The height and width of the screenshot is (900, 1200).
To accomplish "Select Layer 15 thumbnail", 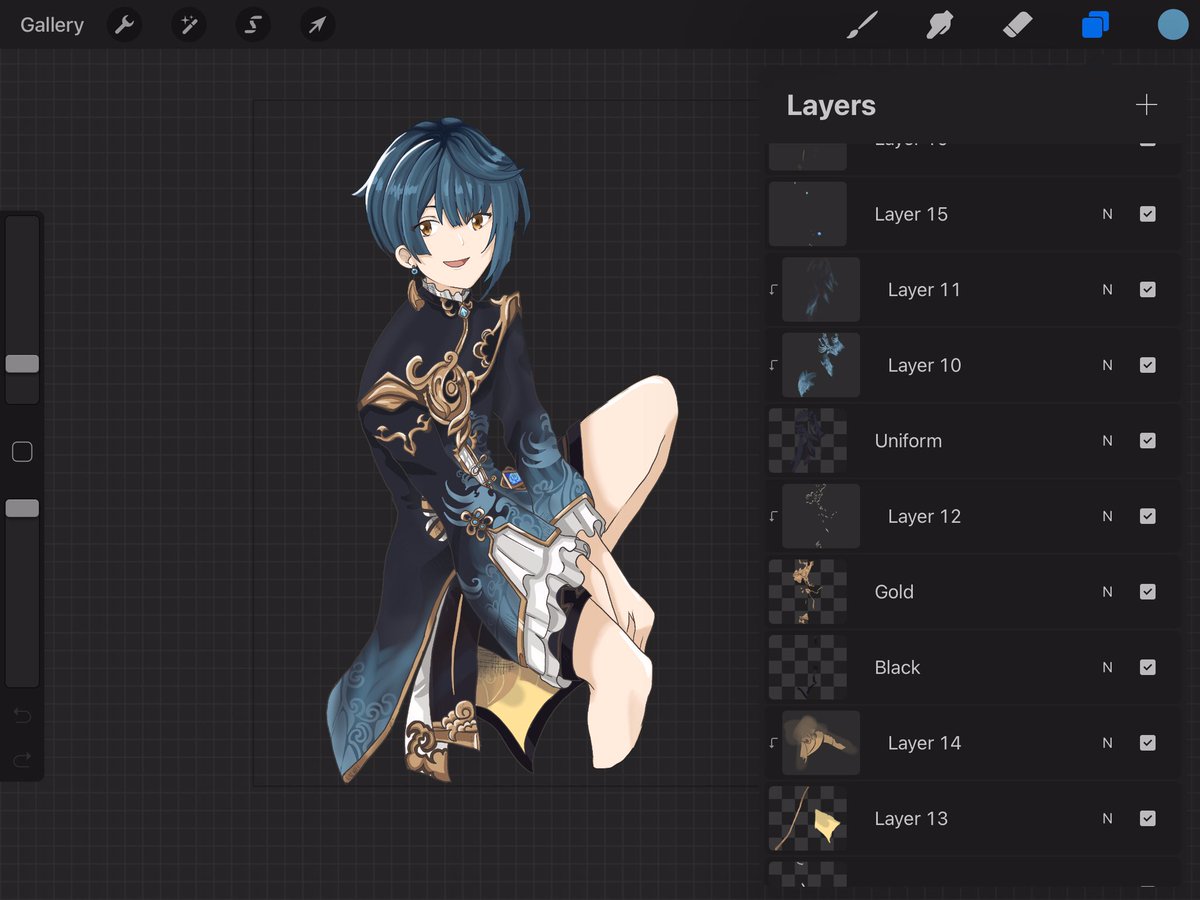I will click(808, 214).
